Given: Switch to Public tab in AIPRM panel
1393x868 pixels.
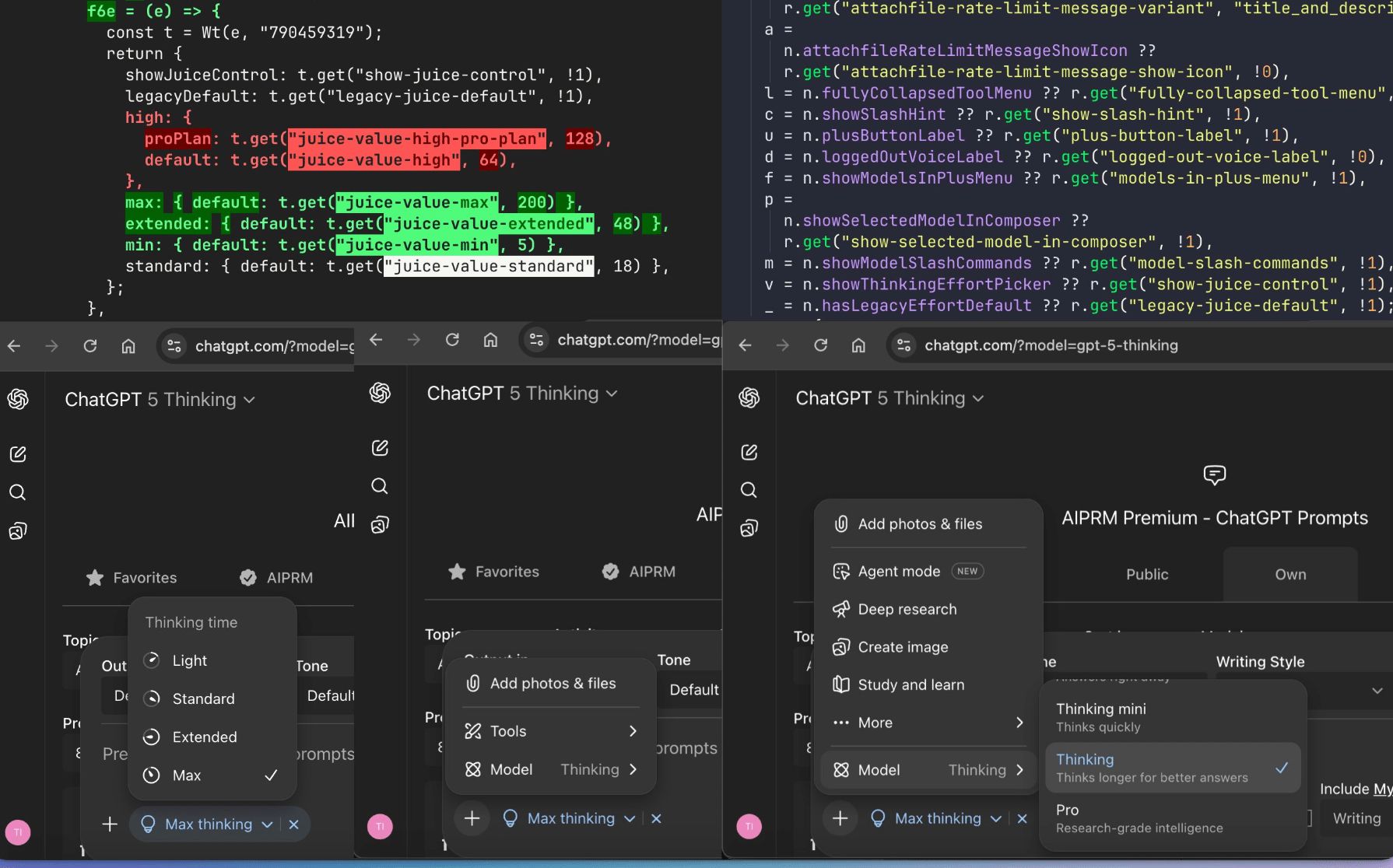Looking at the screenshot, I should point(1147,574).
